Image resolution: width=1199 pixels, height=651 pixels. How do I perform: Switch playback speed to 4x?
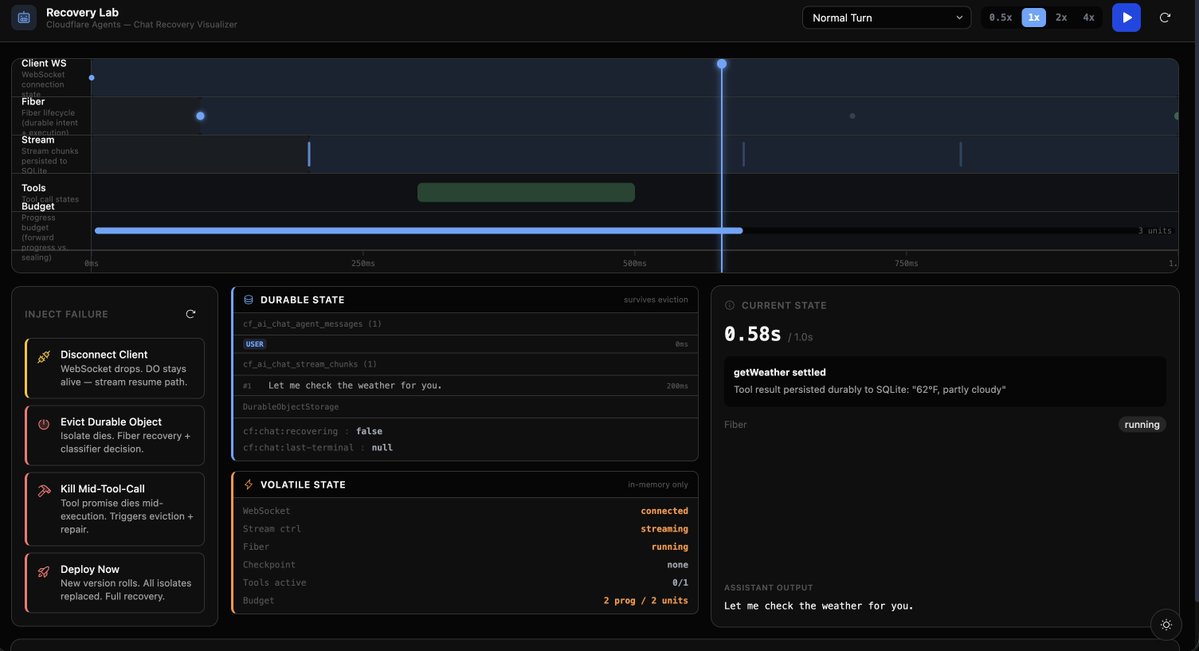[x=1088, y=18]
